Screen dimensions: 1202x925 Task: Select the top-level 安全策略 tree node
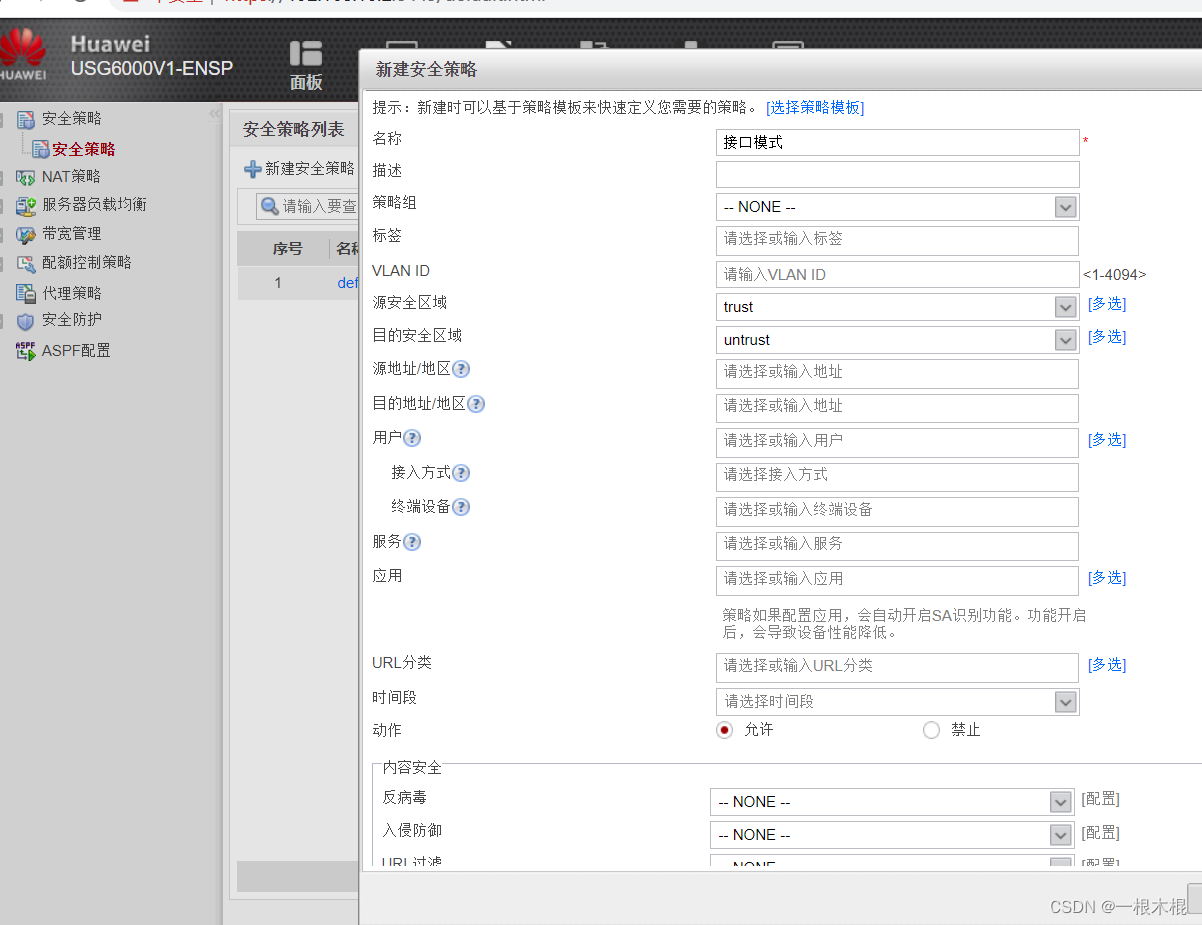point(71,119)
